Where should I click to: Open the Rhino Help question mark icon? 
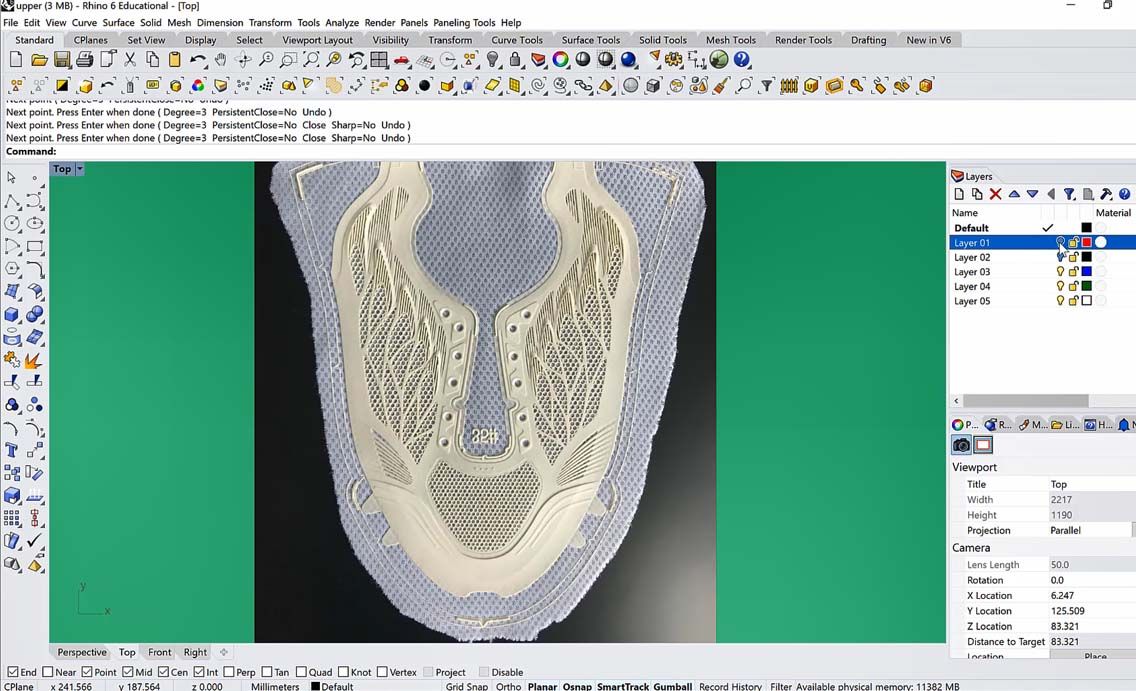[x=742, y=60]
